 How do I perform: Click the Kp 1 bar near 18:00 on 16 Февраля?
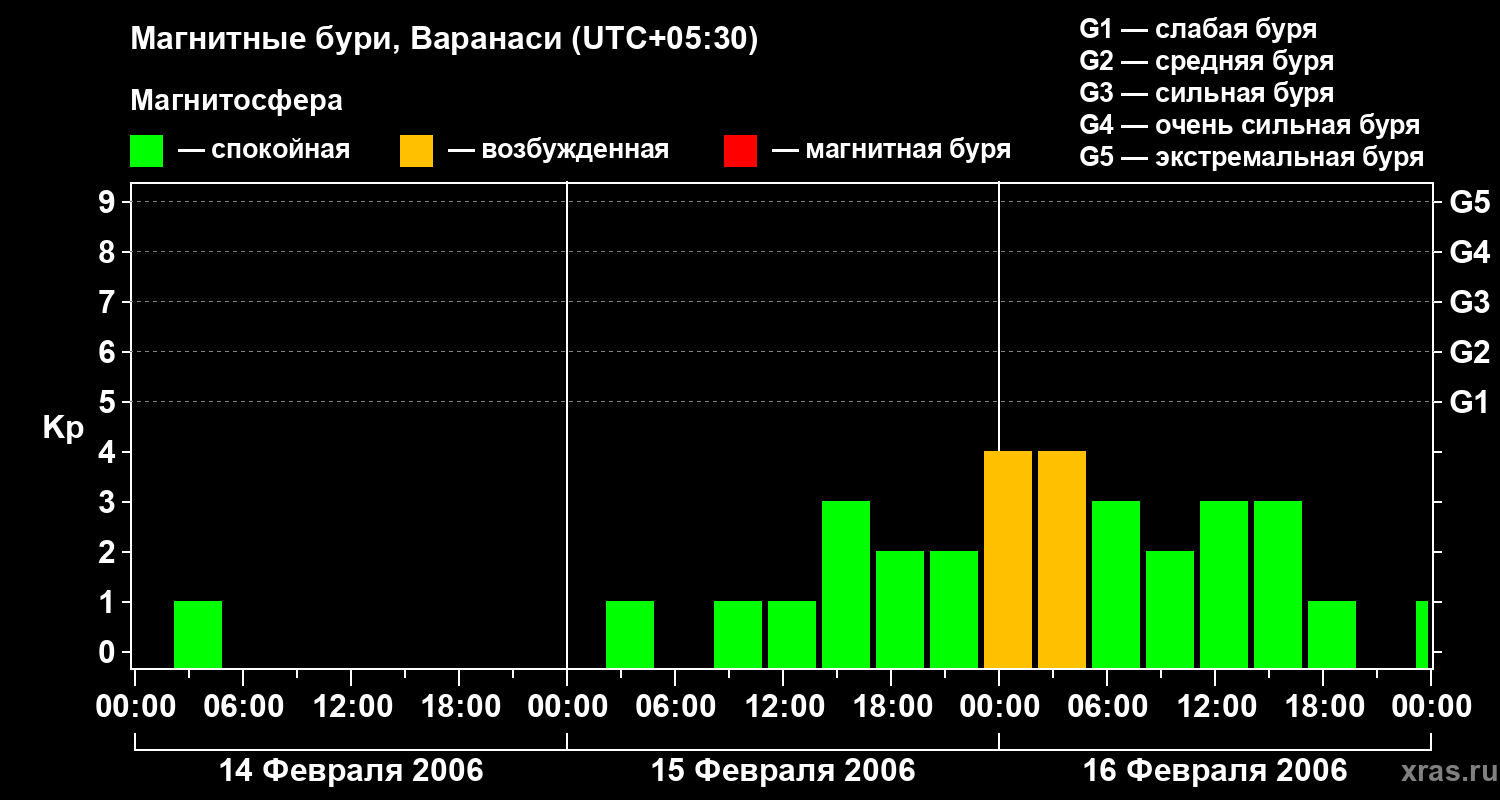(1332, 635)
